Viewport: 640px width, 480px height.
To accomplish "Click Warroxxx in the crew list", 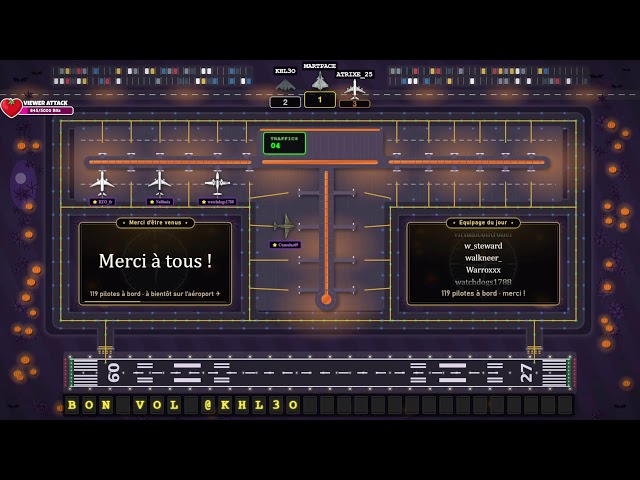I will (483, 270).
